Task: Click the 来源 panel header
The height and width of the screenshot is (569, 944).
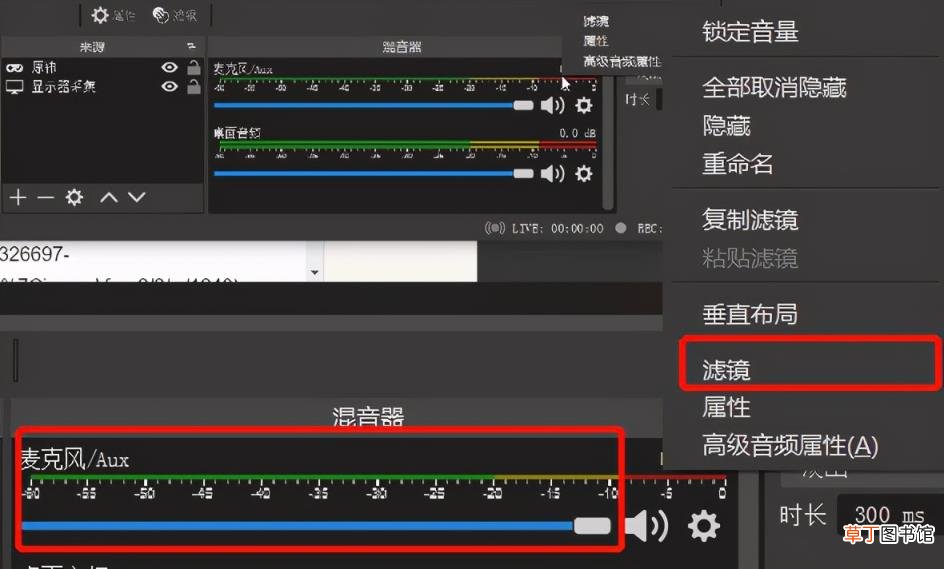Action: 92,47
